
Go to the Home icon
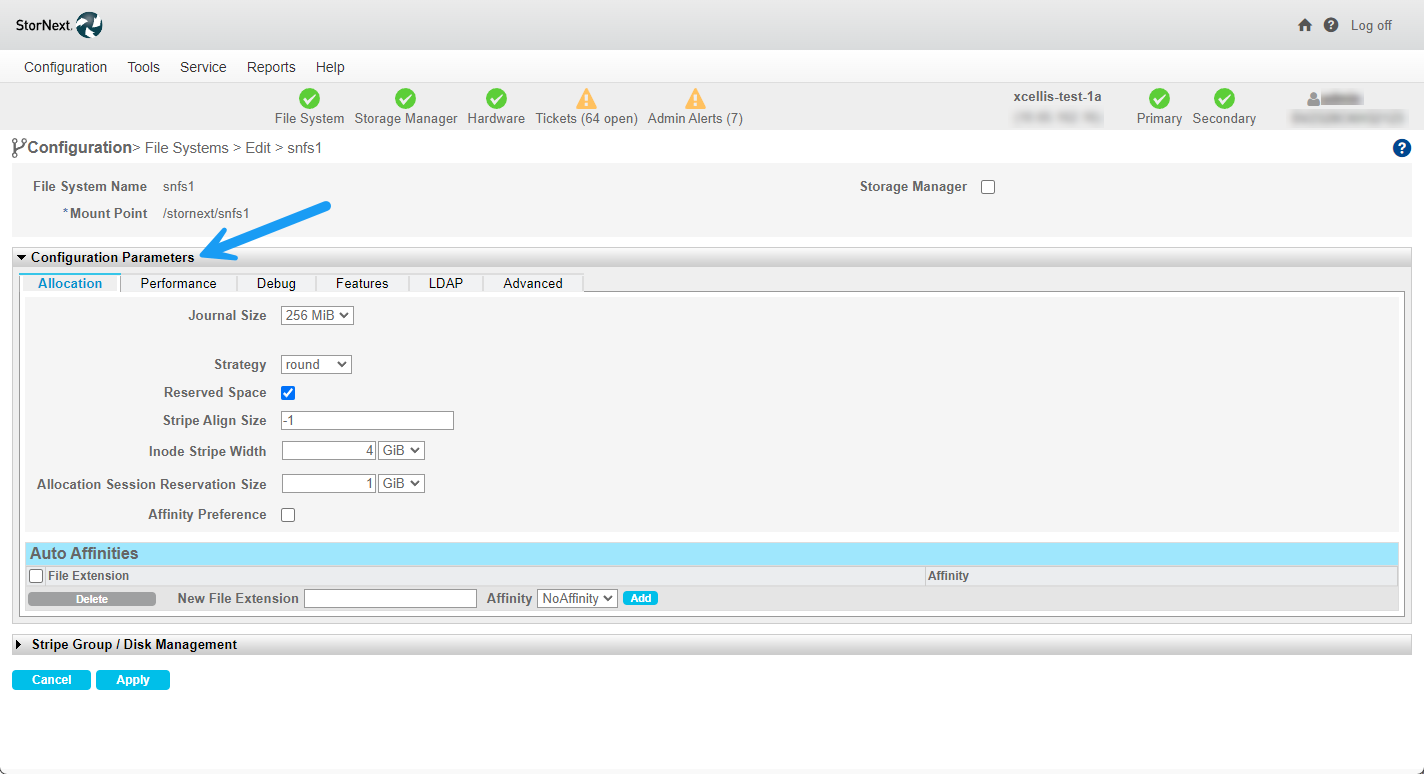[1305, 25]
